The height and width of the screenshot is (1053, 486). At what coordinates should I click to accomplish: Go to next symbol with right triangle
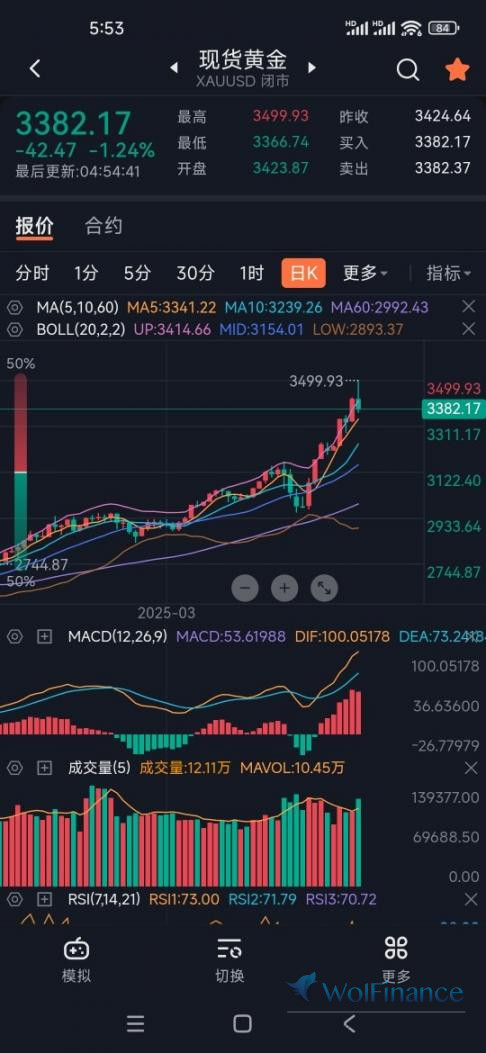[x=311, y=68]
